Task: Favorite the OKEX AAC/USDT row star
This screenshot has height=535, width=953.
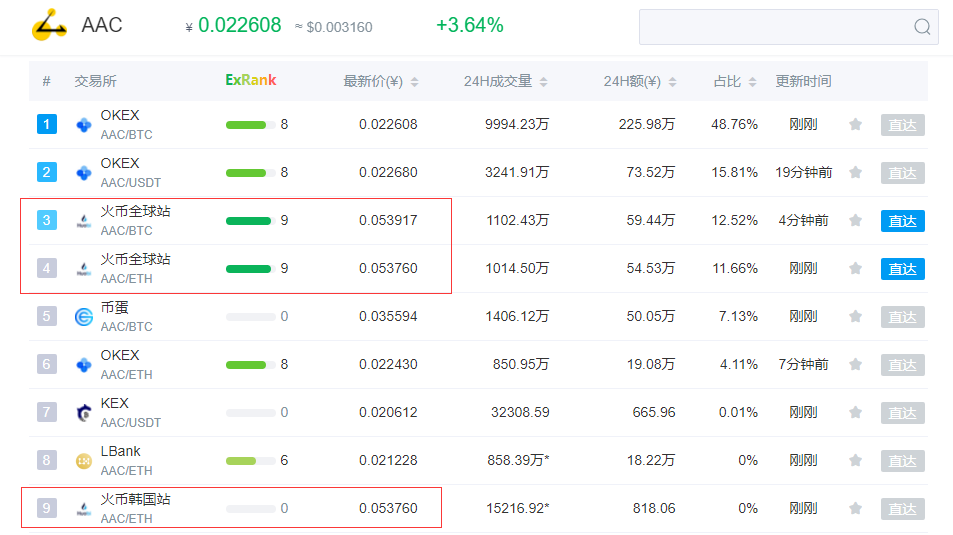Action: (x=856, y=173)
